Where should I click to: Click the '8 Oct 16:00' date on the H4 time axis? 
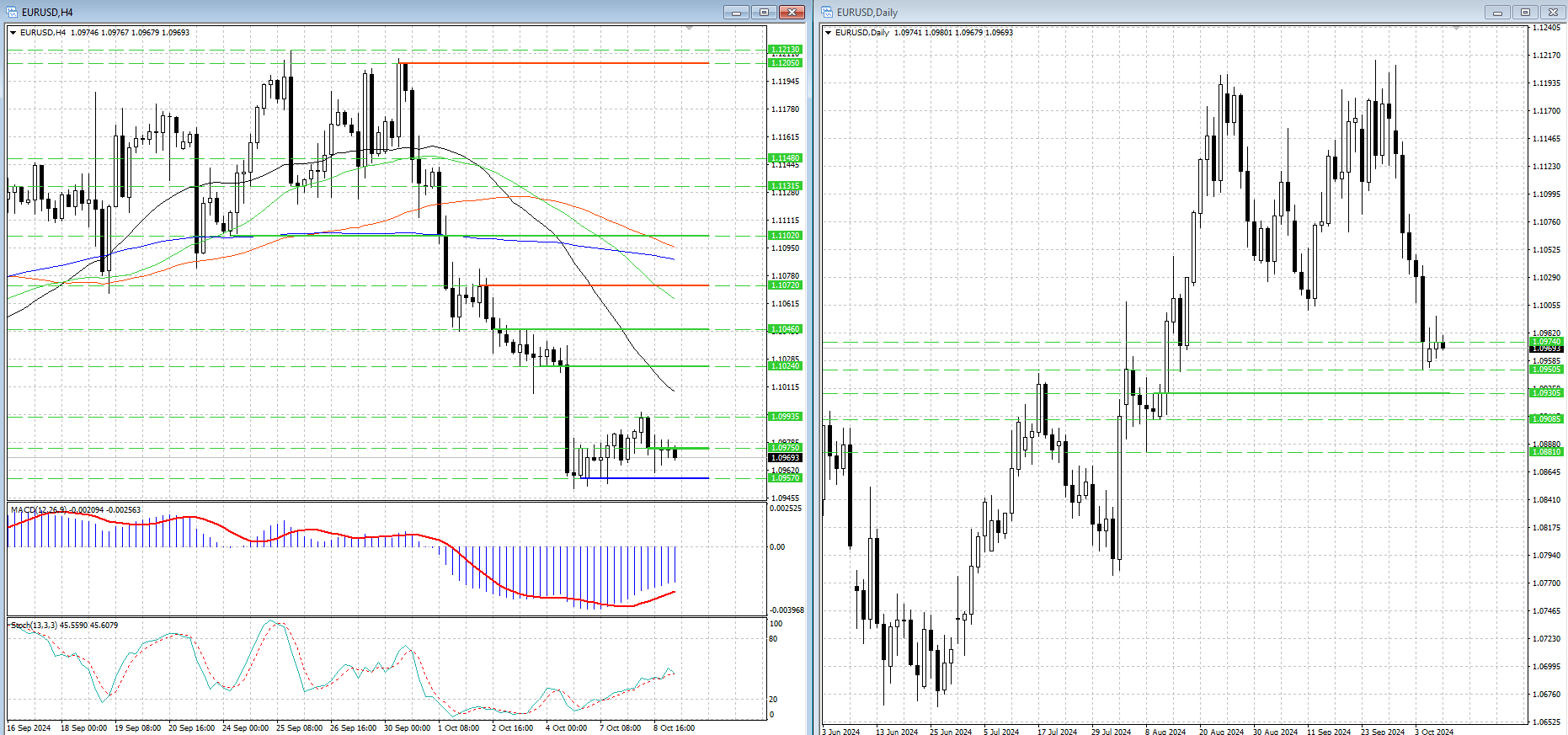tap(674, 728)
